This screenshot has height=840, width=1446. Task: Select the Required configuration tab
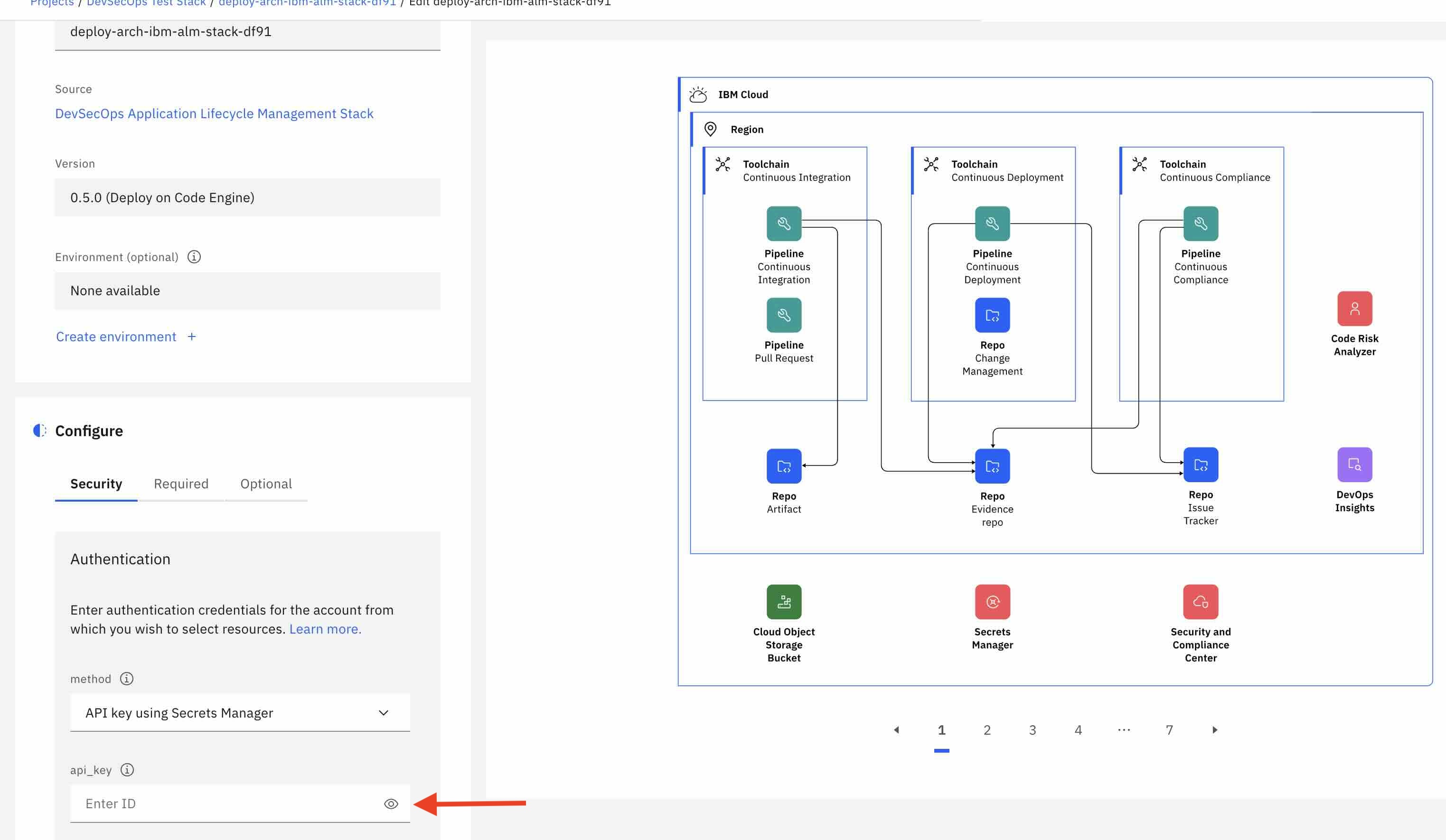click(181, 484)
